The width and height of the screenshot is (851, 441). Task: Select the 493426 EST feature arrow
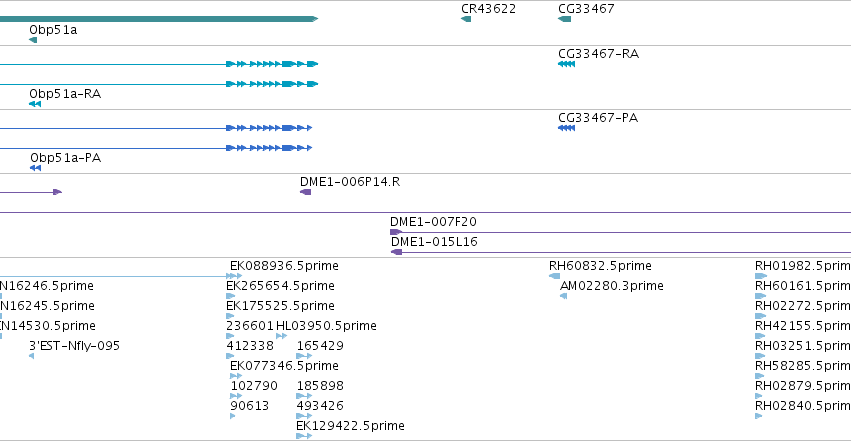click(304, 416)
